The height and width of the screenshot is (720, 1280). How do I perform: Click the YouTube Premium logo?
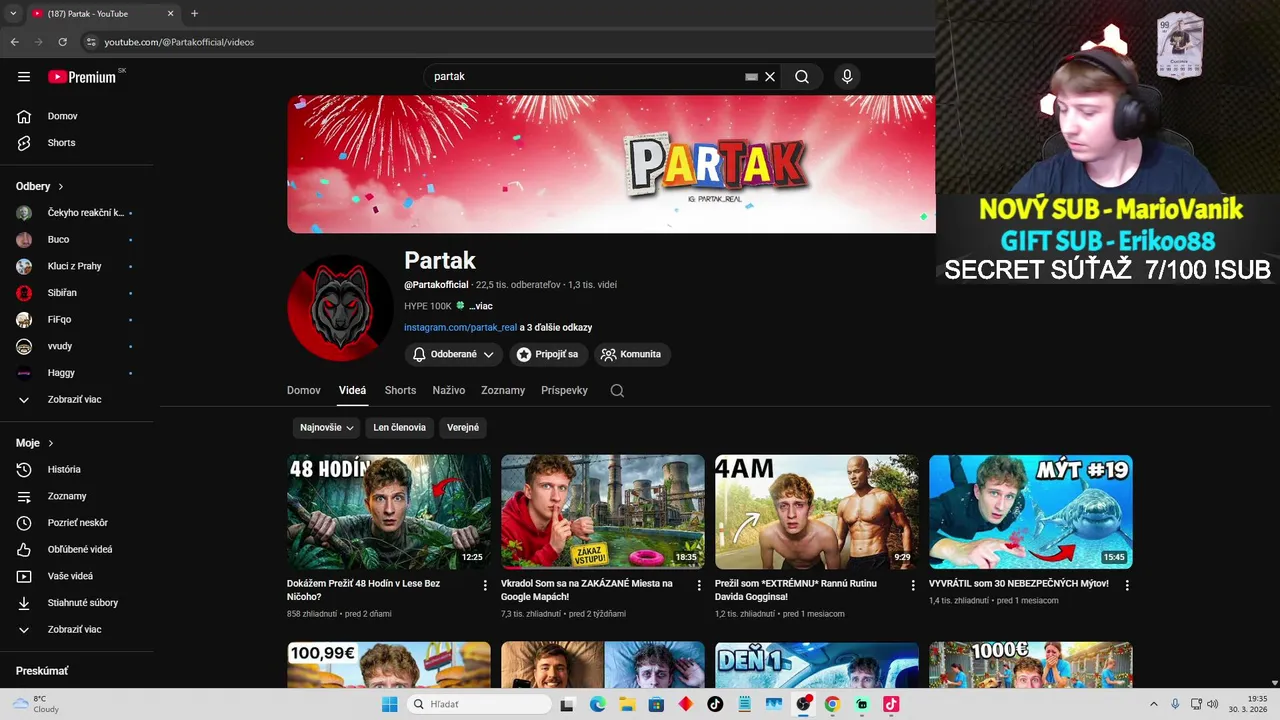point(82,77)
